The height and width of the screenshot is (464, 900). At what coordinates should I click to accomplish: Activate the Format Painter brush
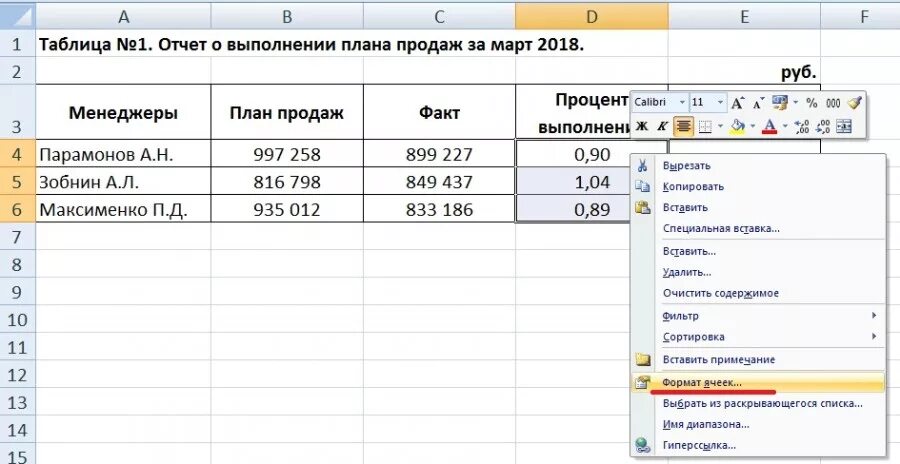click(855, 103)
